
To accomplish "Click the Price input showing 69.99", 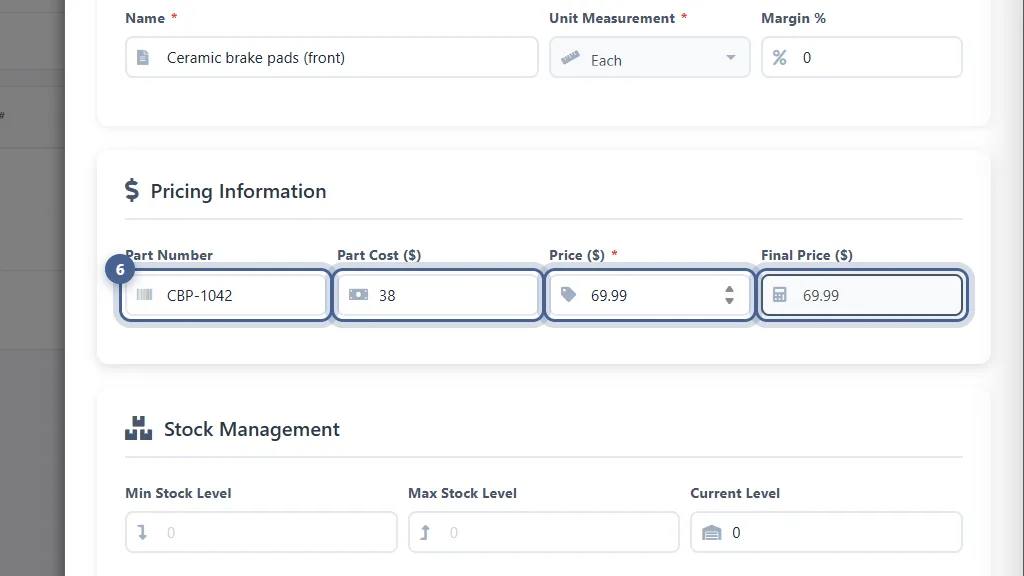I will point(650,295).
